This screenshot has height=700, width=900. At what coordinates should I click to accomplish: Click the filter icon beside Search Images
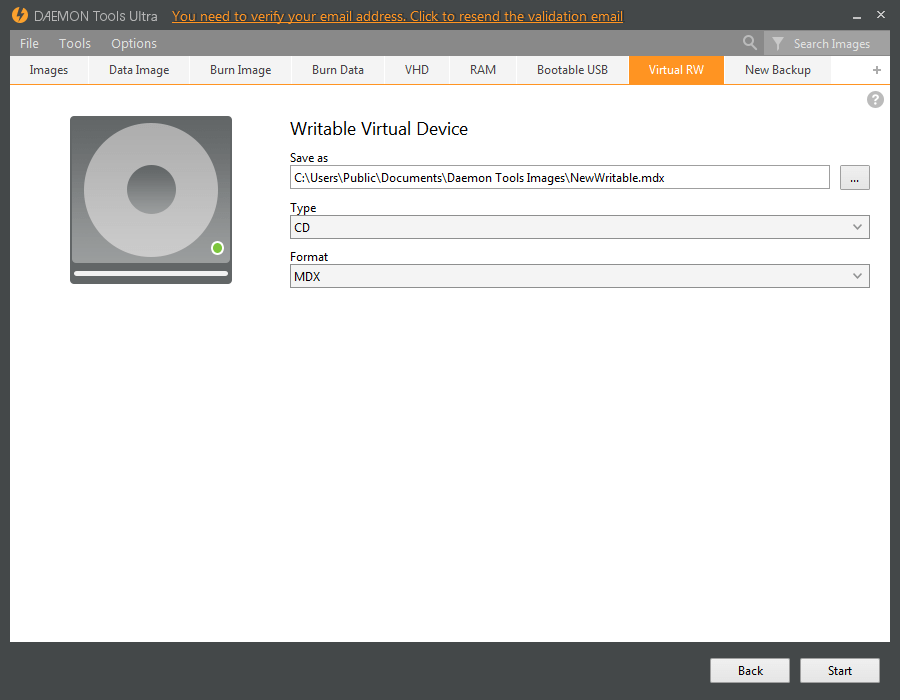pyautogui.click(x=778, y=43)
